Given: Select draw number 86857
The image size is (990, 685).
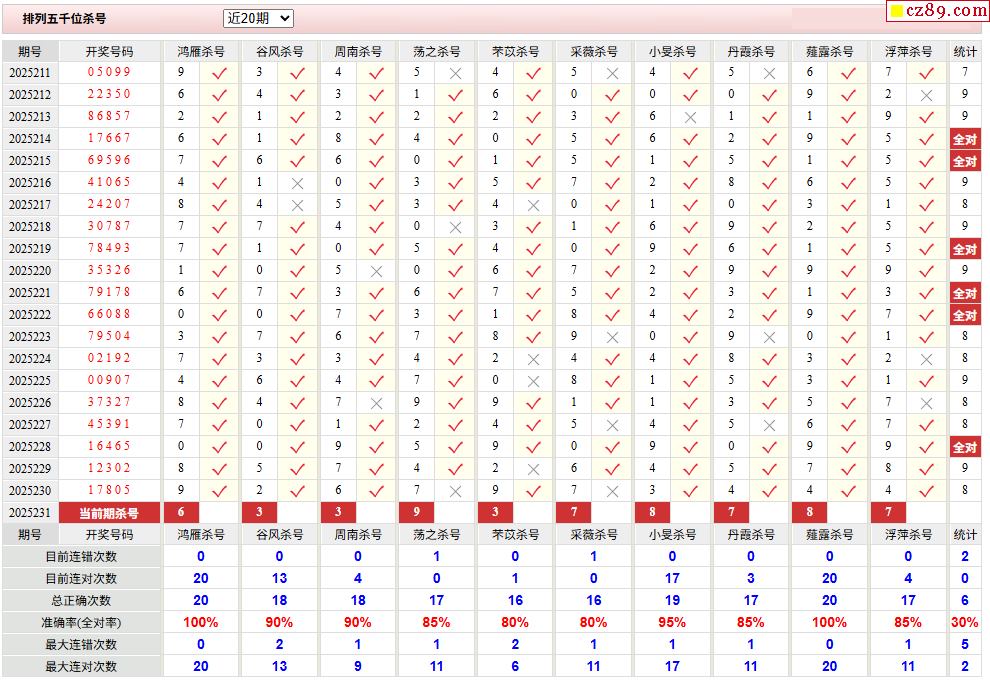Looking at the screenshot, I should (109, 116).
